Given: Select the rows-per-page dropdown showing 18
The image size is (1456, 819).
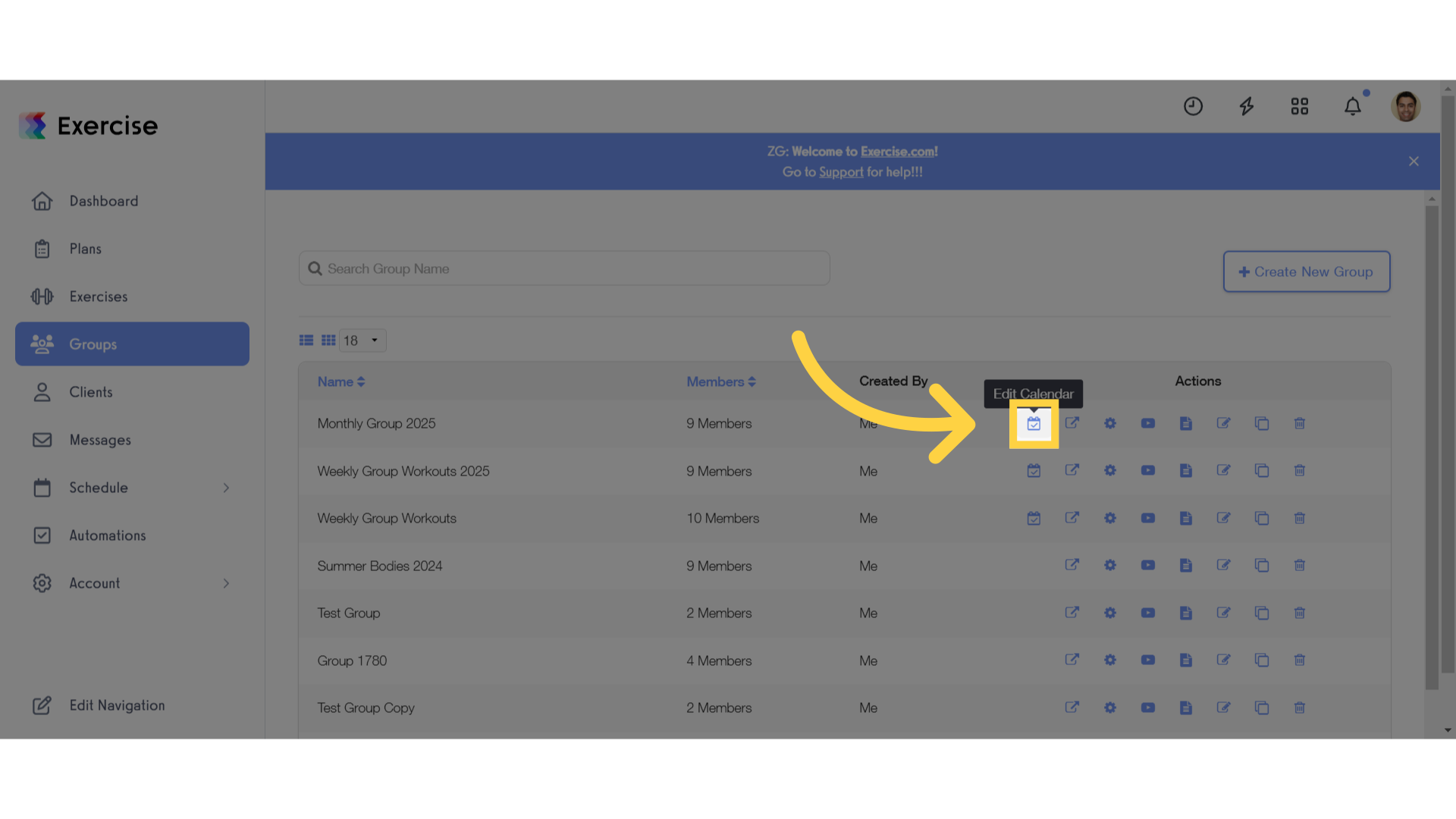Looking at the screenshot, I should [x=362, y=339].
